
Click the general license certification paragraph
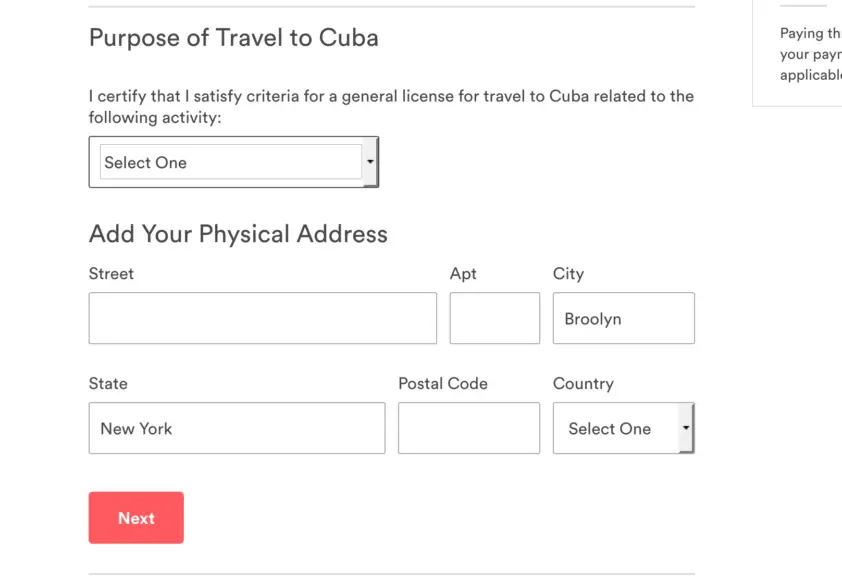(x=391, y=106)
